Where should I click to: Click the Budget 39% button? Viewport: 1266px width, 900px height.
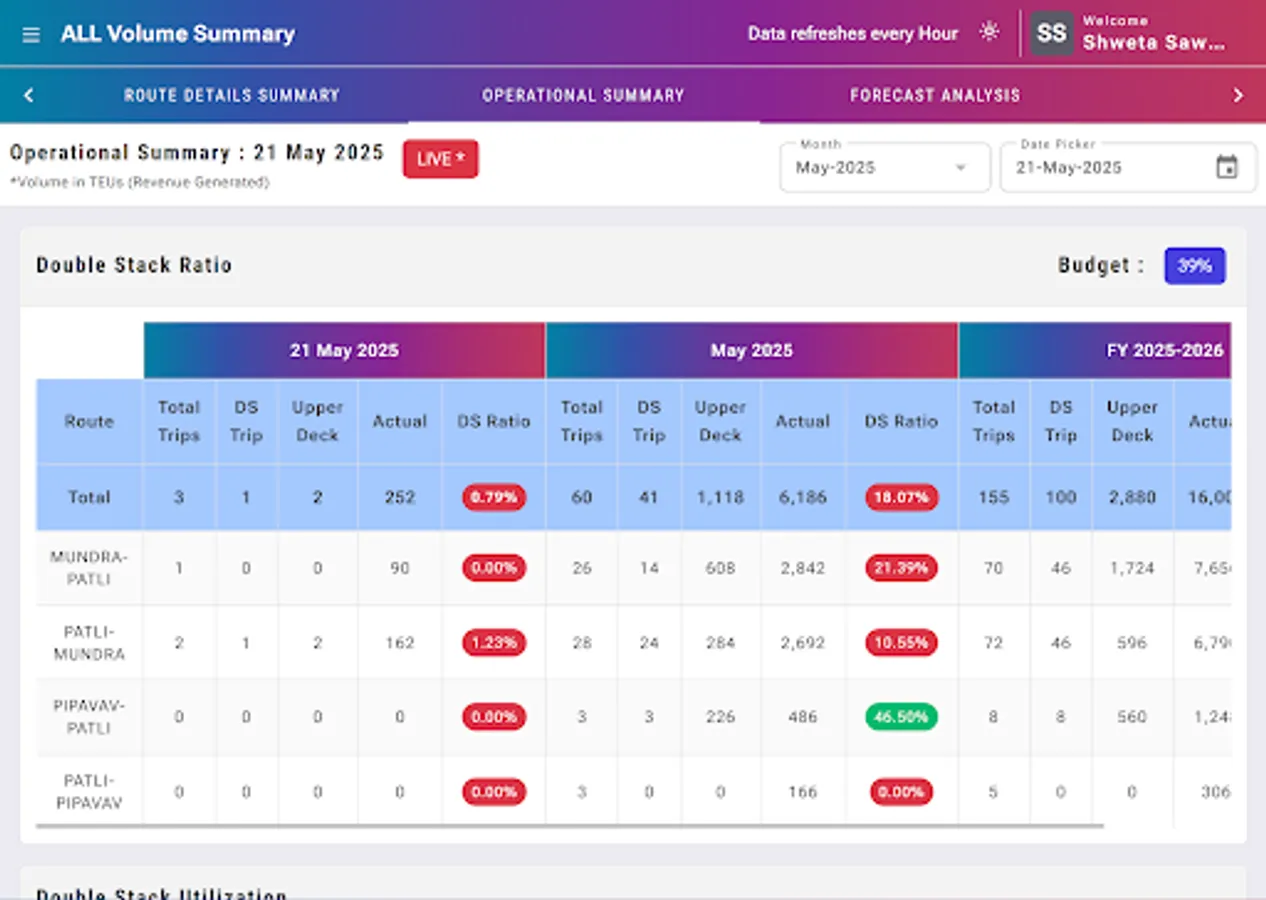1194,265
